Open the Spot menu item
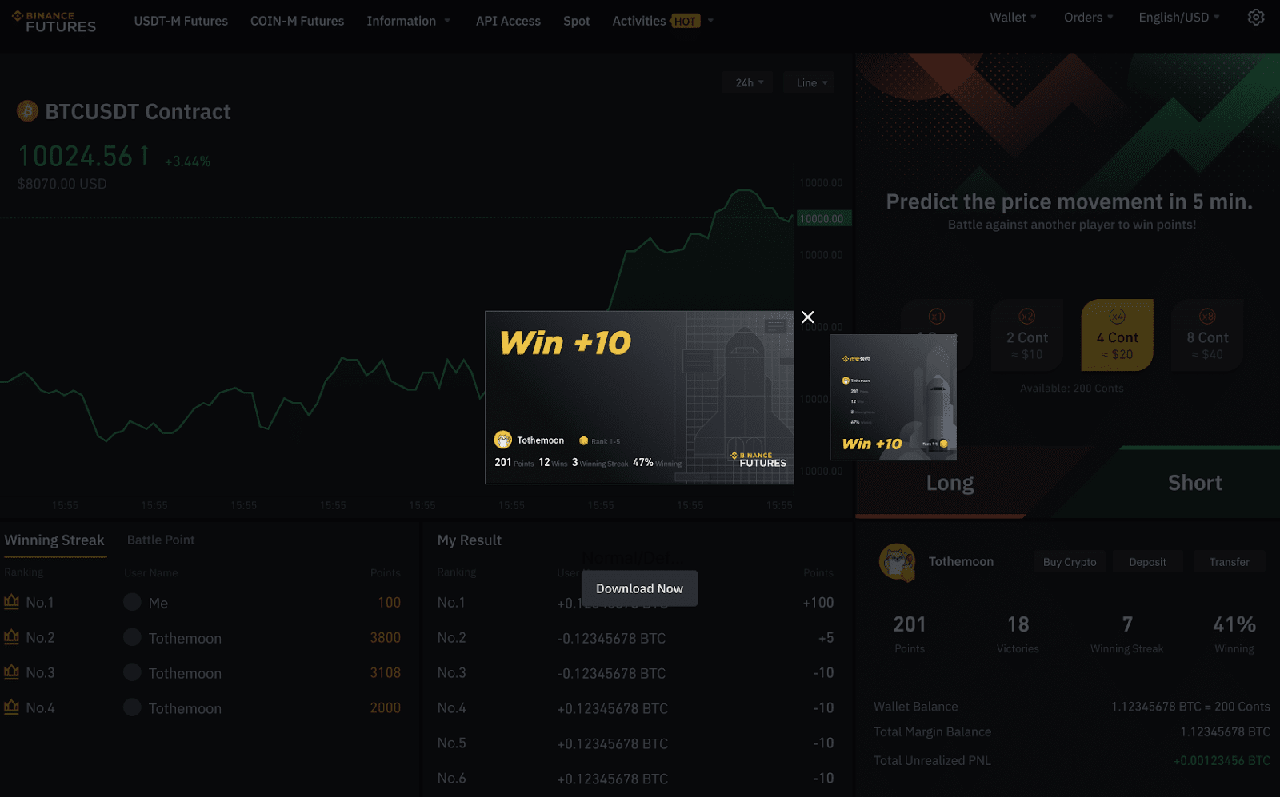 [x=577, y=21]
